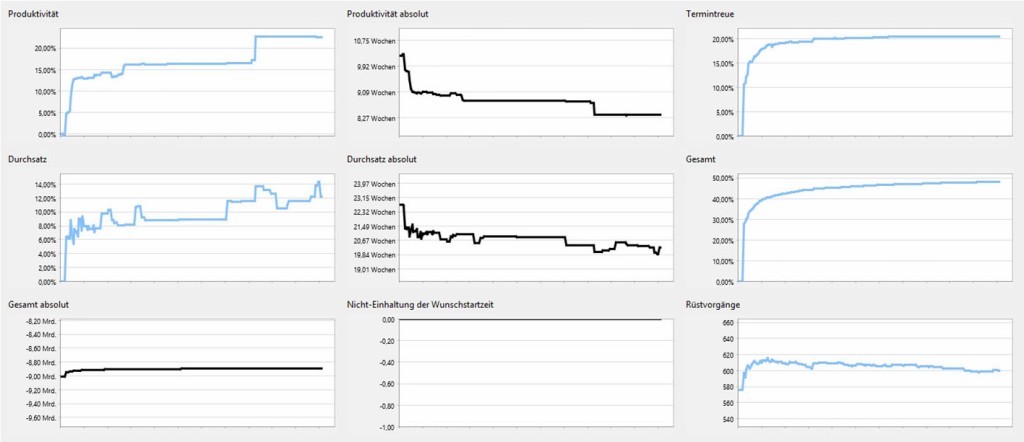Screen dimensions: 1024x442
Task: Select the Produktivität absolut chart heading
Action: click(388, 14)
